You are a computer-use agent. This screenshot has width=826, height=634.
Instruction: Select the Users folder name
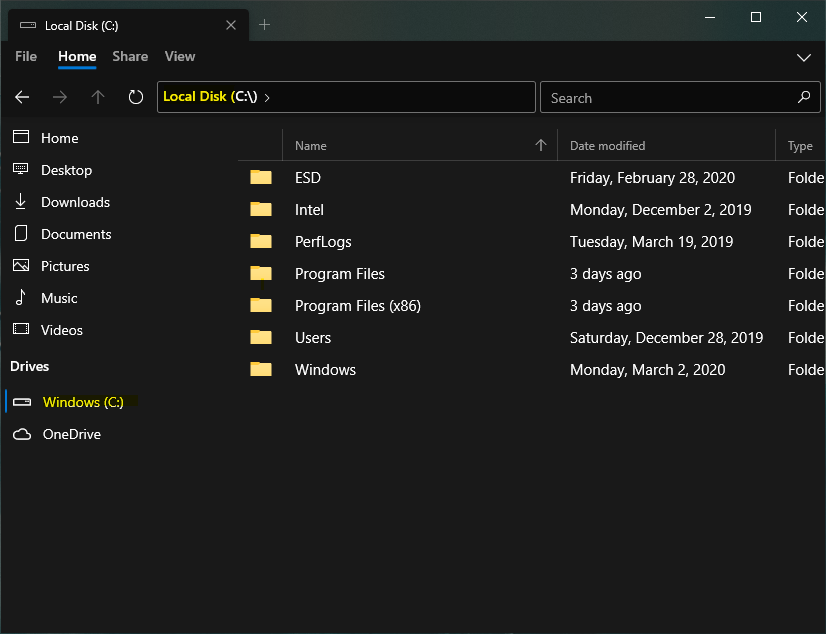[313, 338]
